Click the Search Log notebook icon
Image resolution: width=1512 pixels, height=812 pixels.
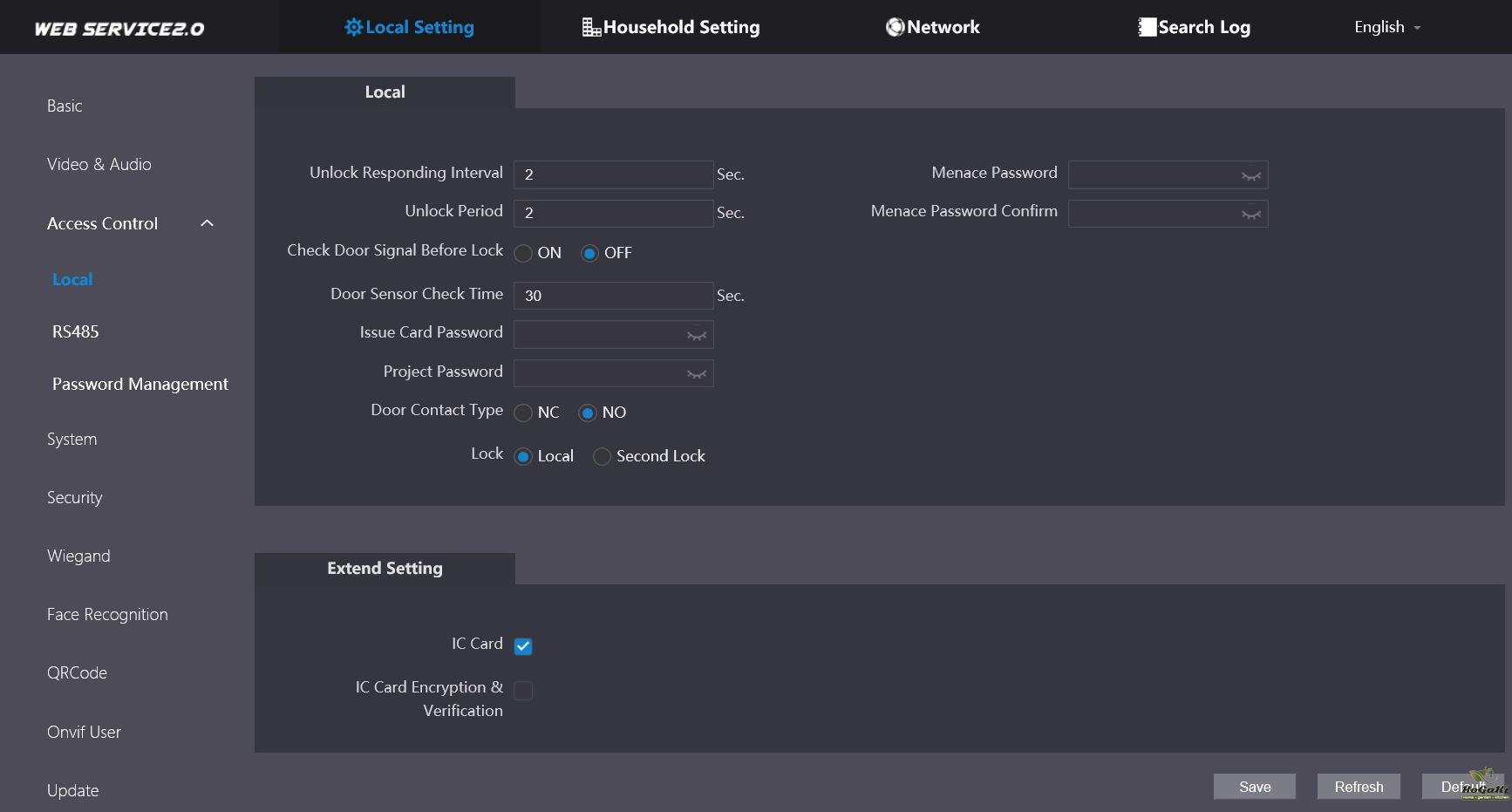[x=1147, y=27]
